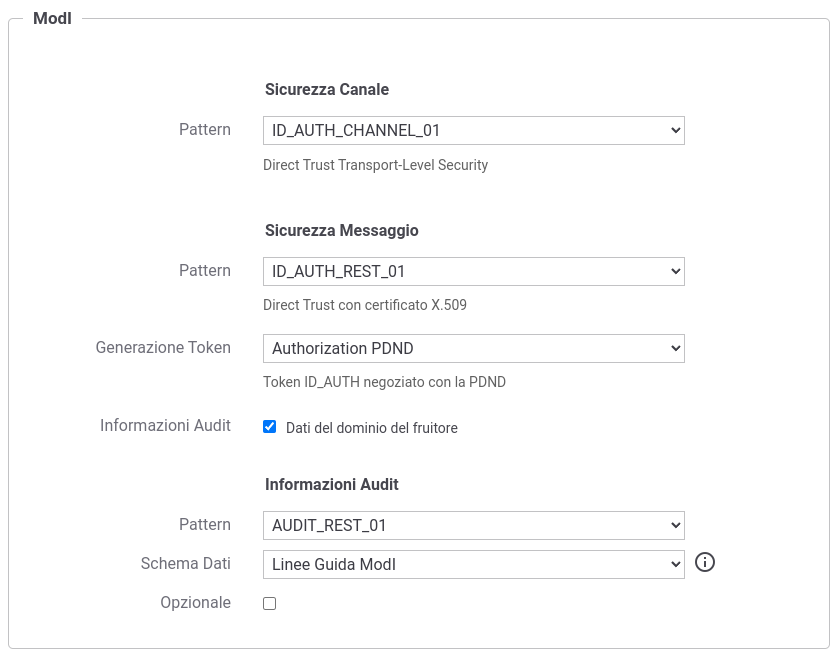Click the Direct Trust con certificato X.509 text
The image size is (838, 660).
pos(364,305)
